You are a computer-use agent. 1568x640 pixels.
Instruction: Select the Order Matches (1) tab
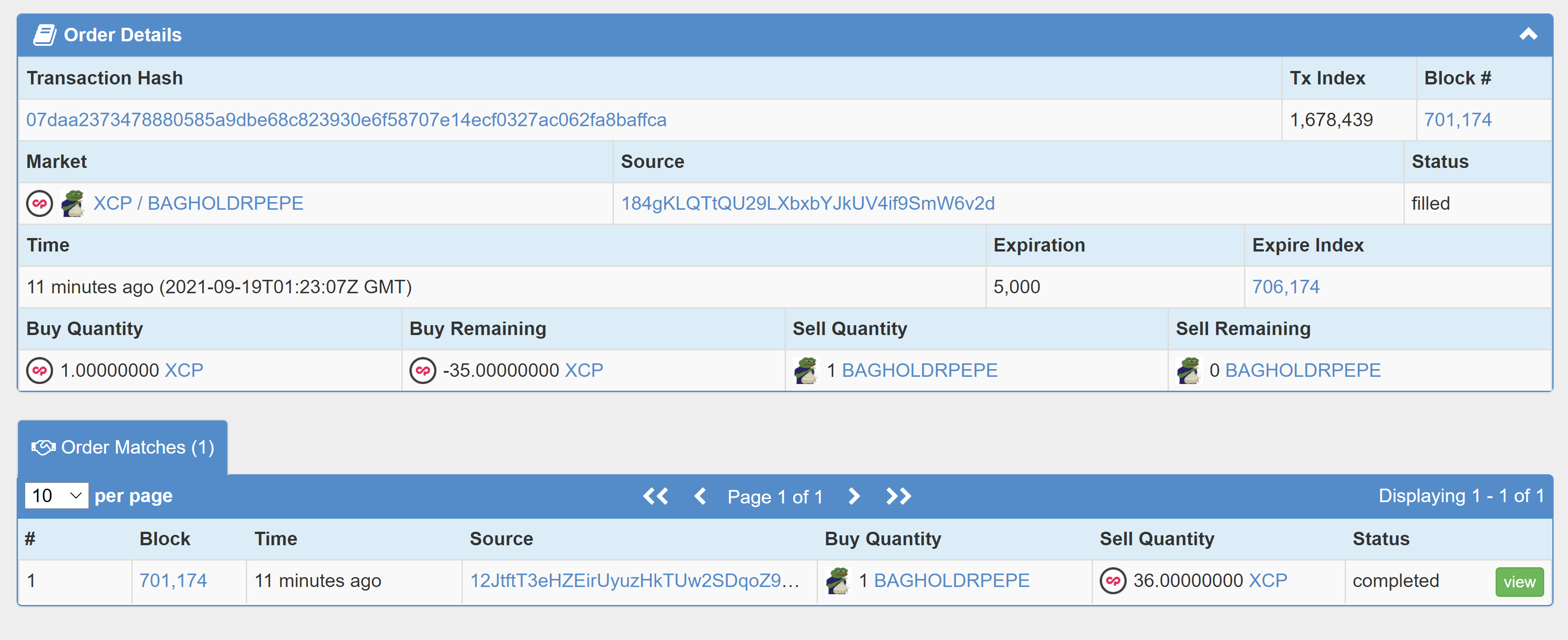pyautogui.click(x=123, y=448)
